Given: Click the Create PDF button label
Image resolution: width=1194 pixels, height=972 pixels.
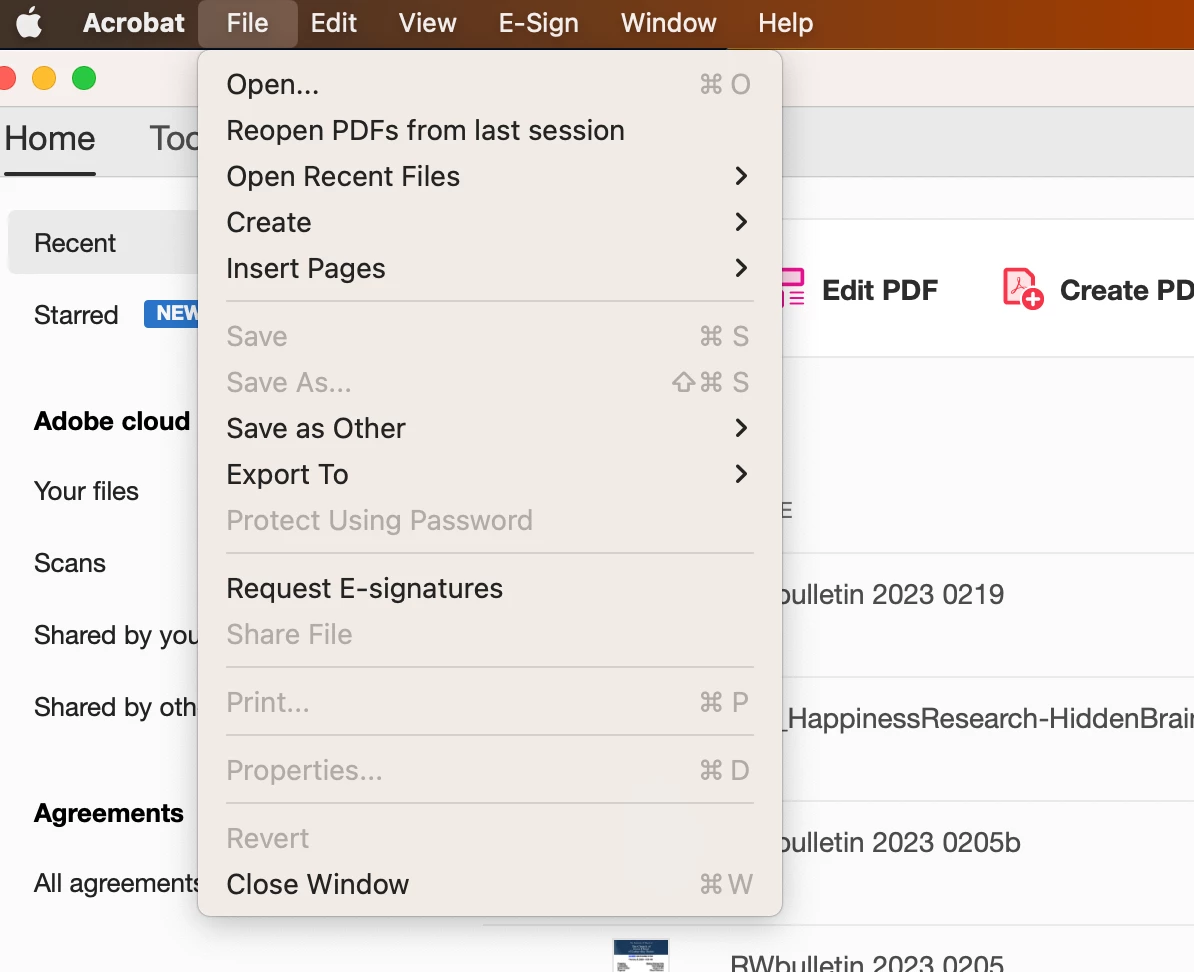Looking at the screenshot, I should [1126, 290].
